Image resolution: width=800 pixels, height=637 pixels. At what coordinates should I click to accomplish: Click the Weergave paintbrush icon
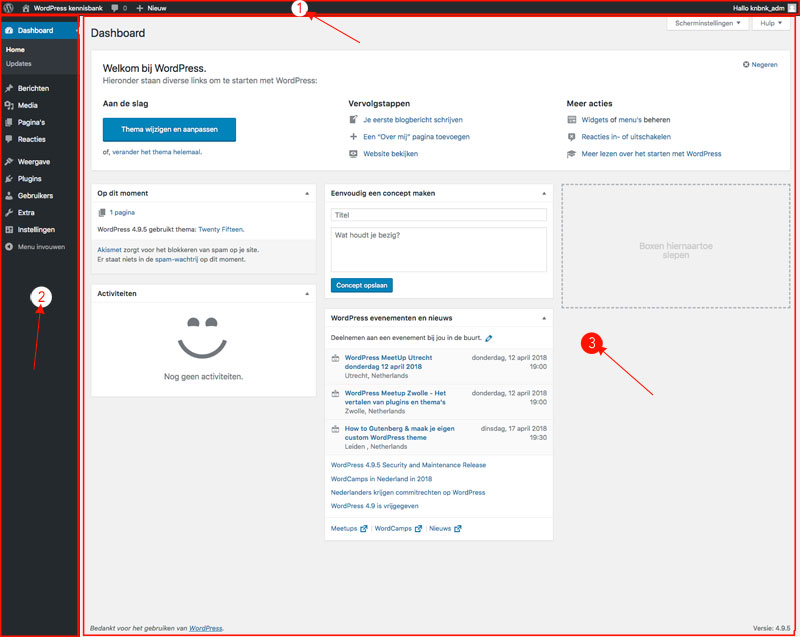(x=9, y=162)
